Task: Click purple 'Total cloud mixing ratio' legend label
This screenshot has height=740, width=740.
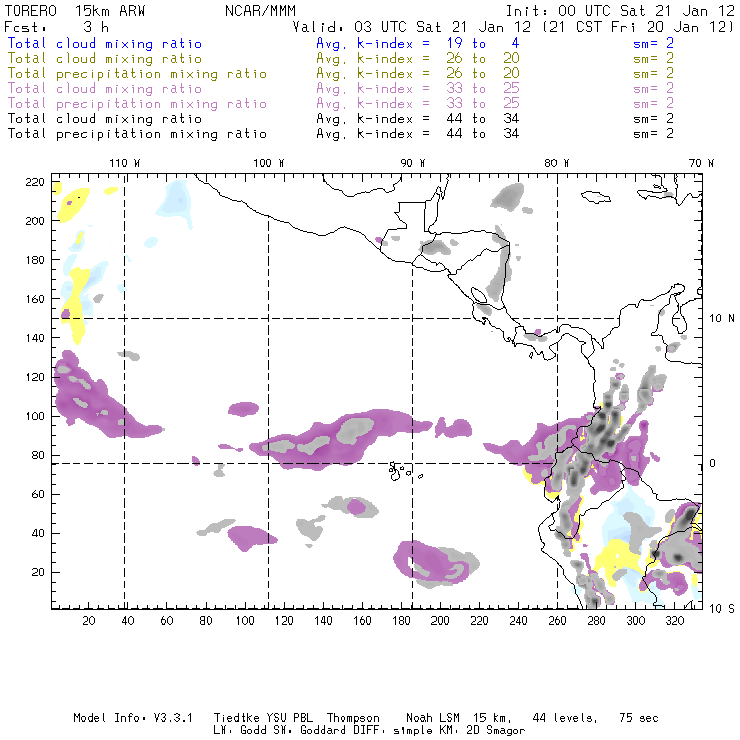Action: pyautogui.click(x=105, y=89)
